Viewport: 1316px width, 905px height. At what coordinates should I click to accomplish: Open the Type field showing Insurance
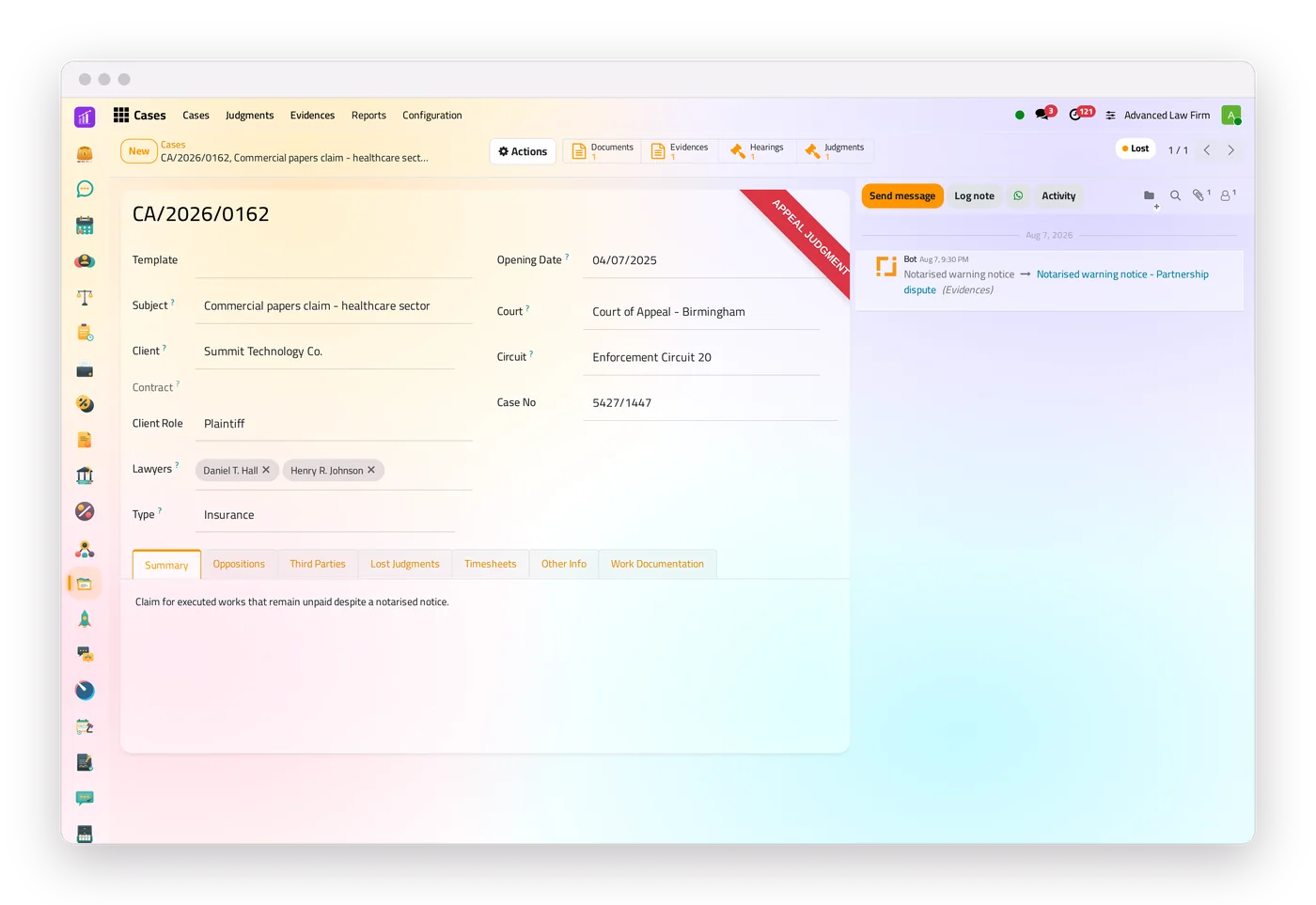point(325,515)
